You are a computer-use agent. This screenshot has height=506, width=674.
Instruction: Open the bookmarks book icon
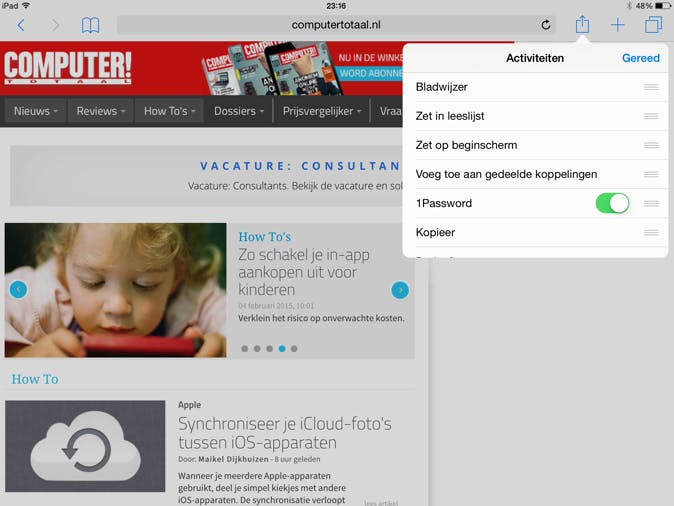pos(90,25)
